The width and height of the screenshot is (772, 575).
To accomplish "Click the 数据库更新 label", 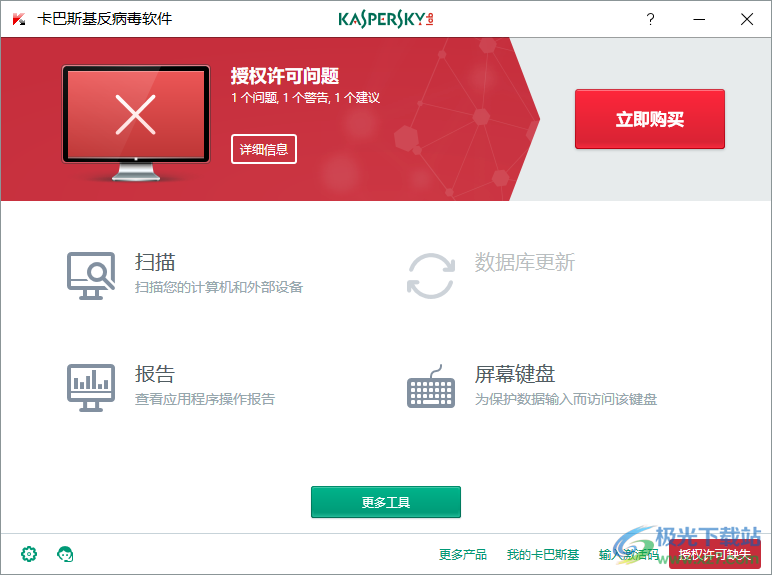I will [524, 262].
